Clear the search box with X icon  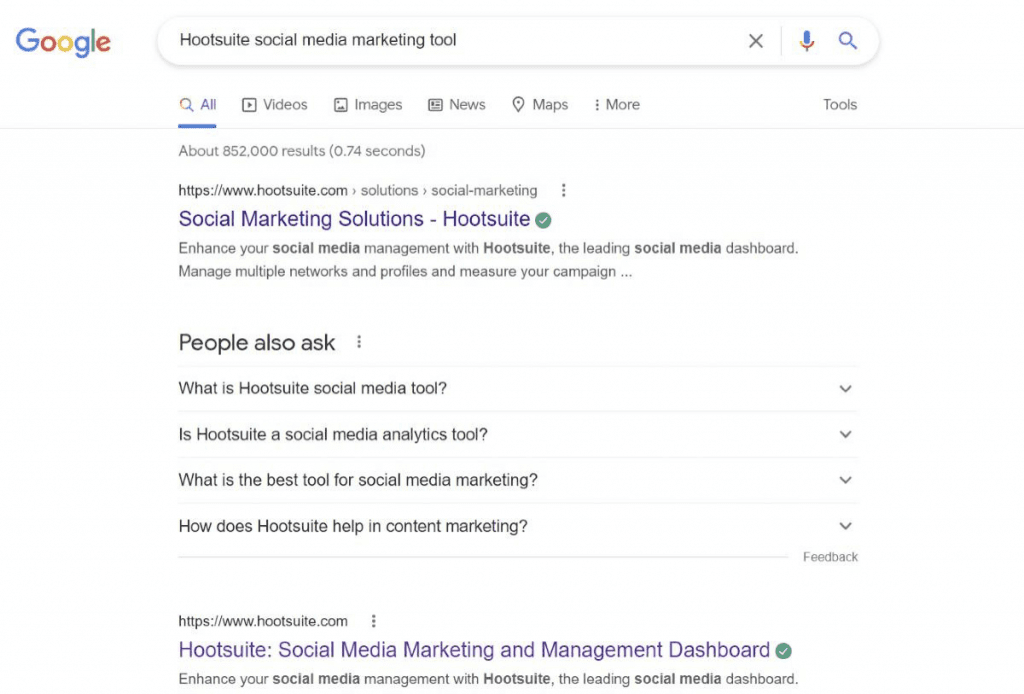point(756,40)
